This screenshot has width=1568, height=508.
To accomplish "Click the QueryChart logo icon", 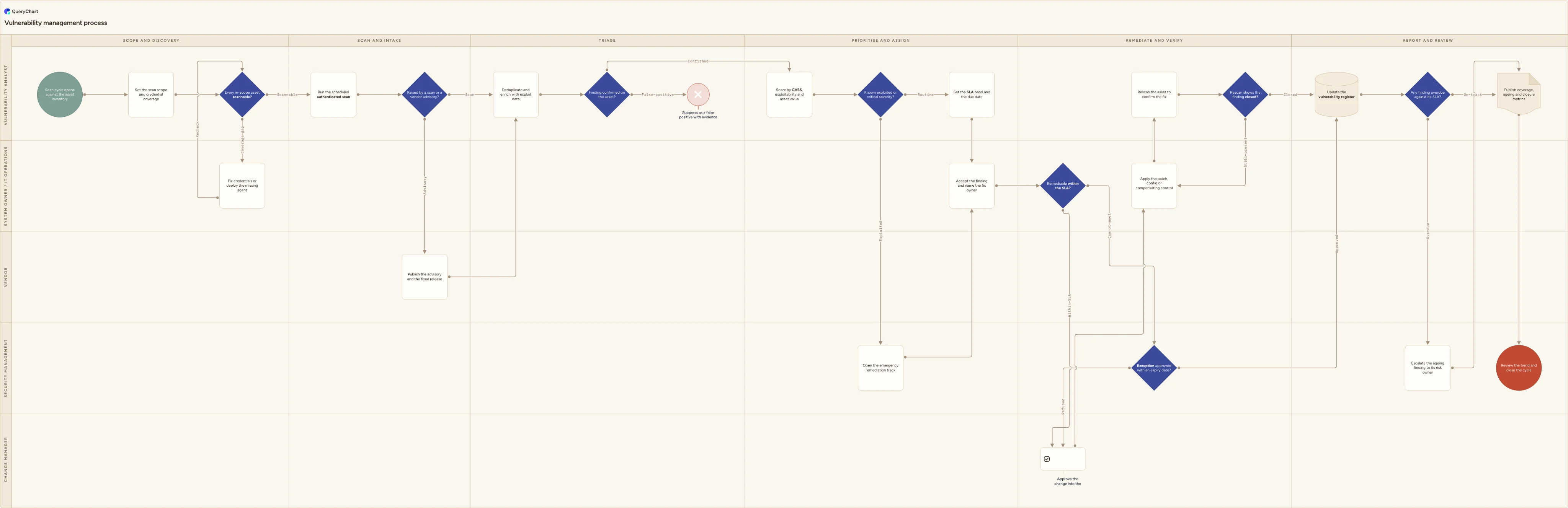I will tap(7, 11).
